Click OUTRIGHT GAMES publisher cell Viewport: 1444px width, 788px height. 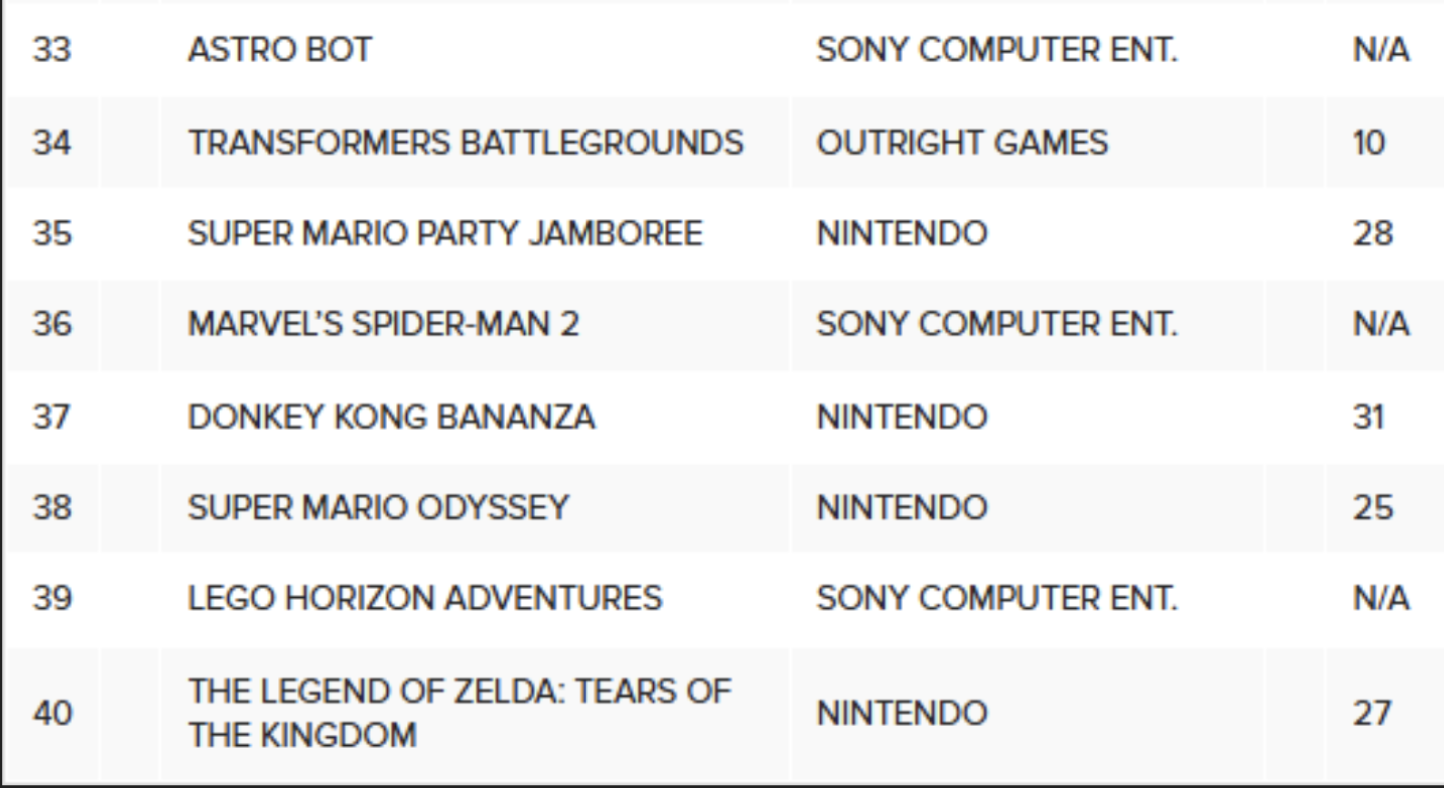(962, 142)
